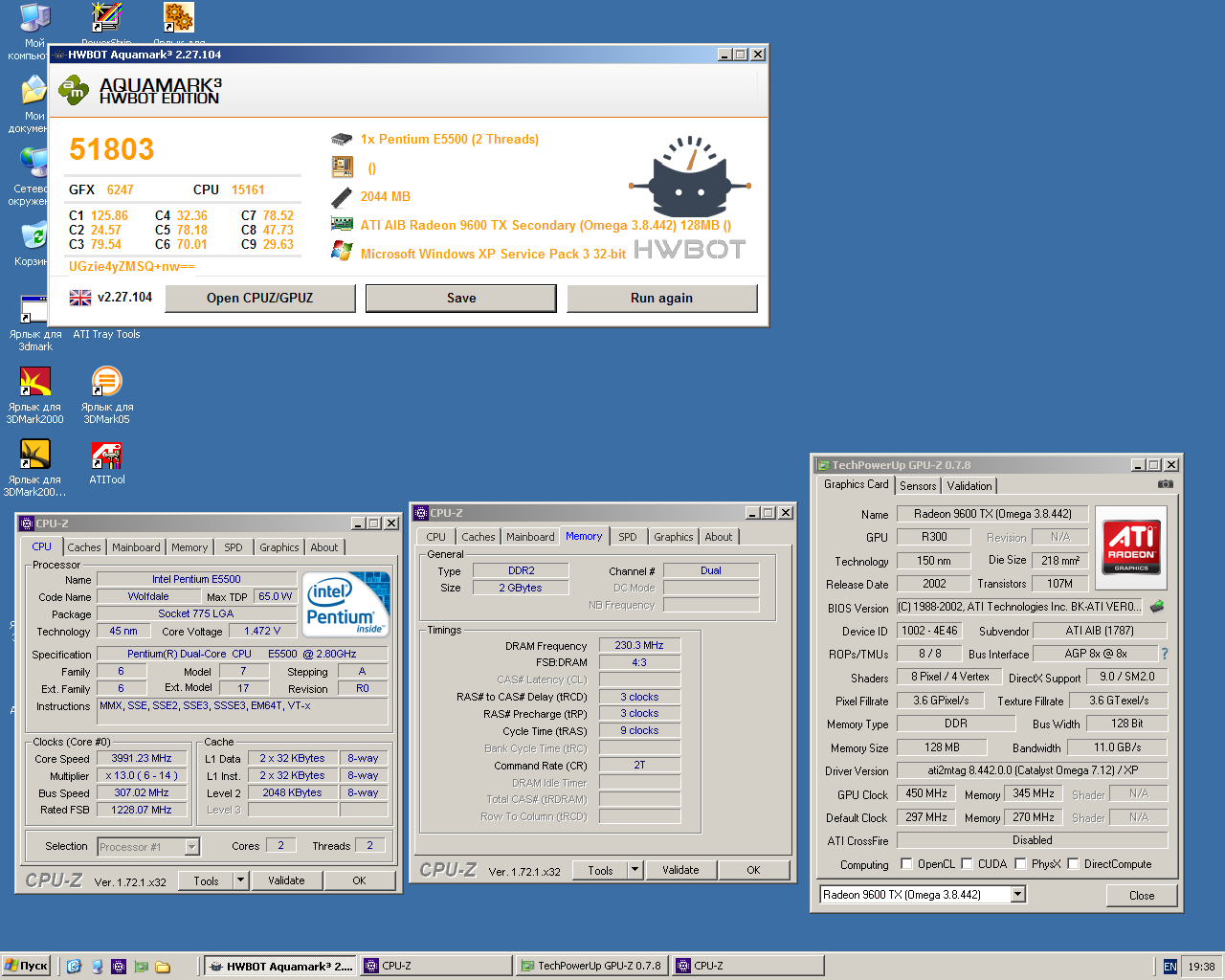Click the Bus Interface question mark in GPU-Z
The width and height of the screenshot is (1225, 980).
coord(1165,654)
